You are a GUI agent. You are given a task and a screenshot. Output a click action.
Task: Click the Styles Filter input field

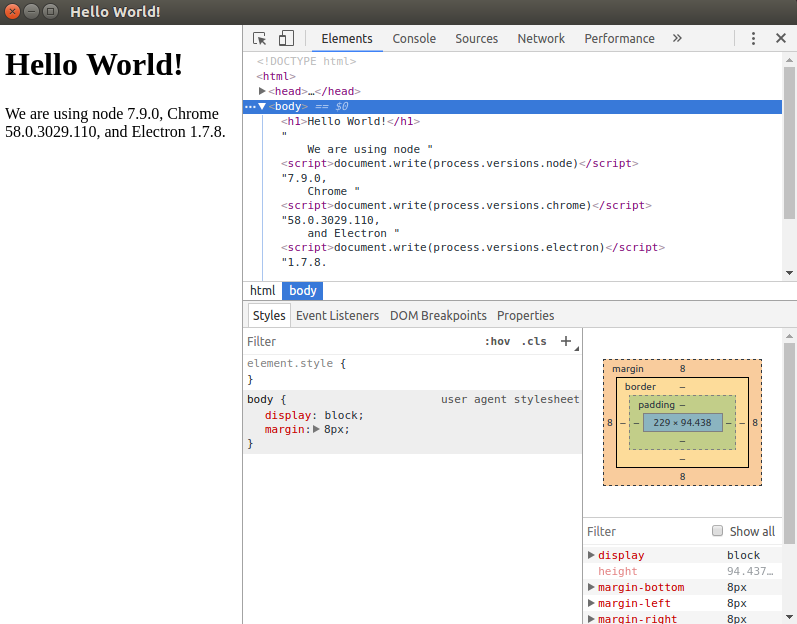click(361, 341)
